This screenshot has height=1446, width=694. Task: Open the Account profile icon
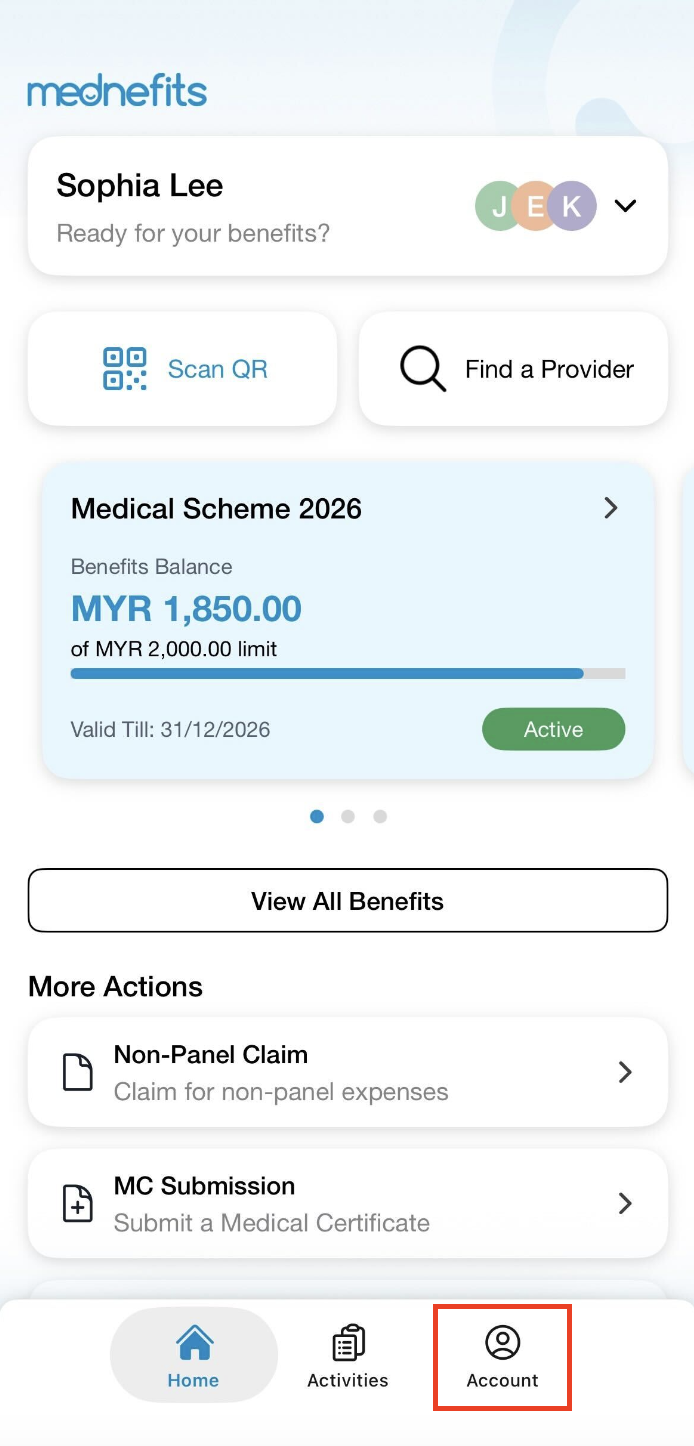point(502,1342)
